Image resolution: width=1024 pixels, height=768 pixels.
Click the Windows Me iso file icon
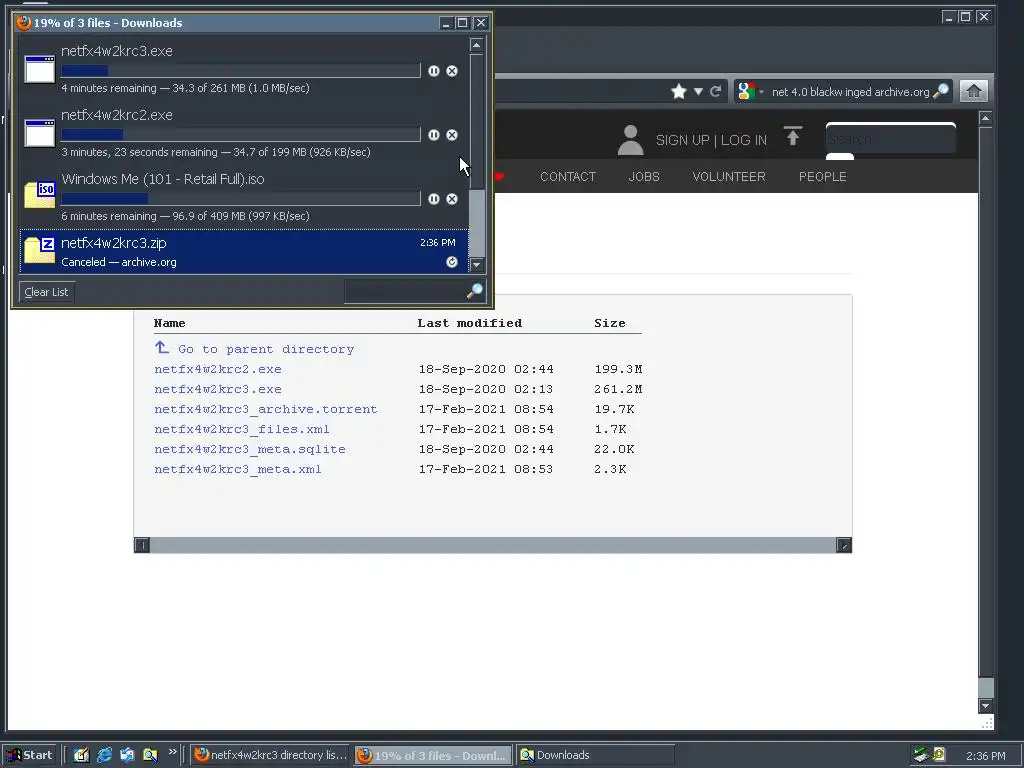point(40,195)
